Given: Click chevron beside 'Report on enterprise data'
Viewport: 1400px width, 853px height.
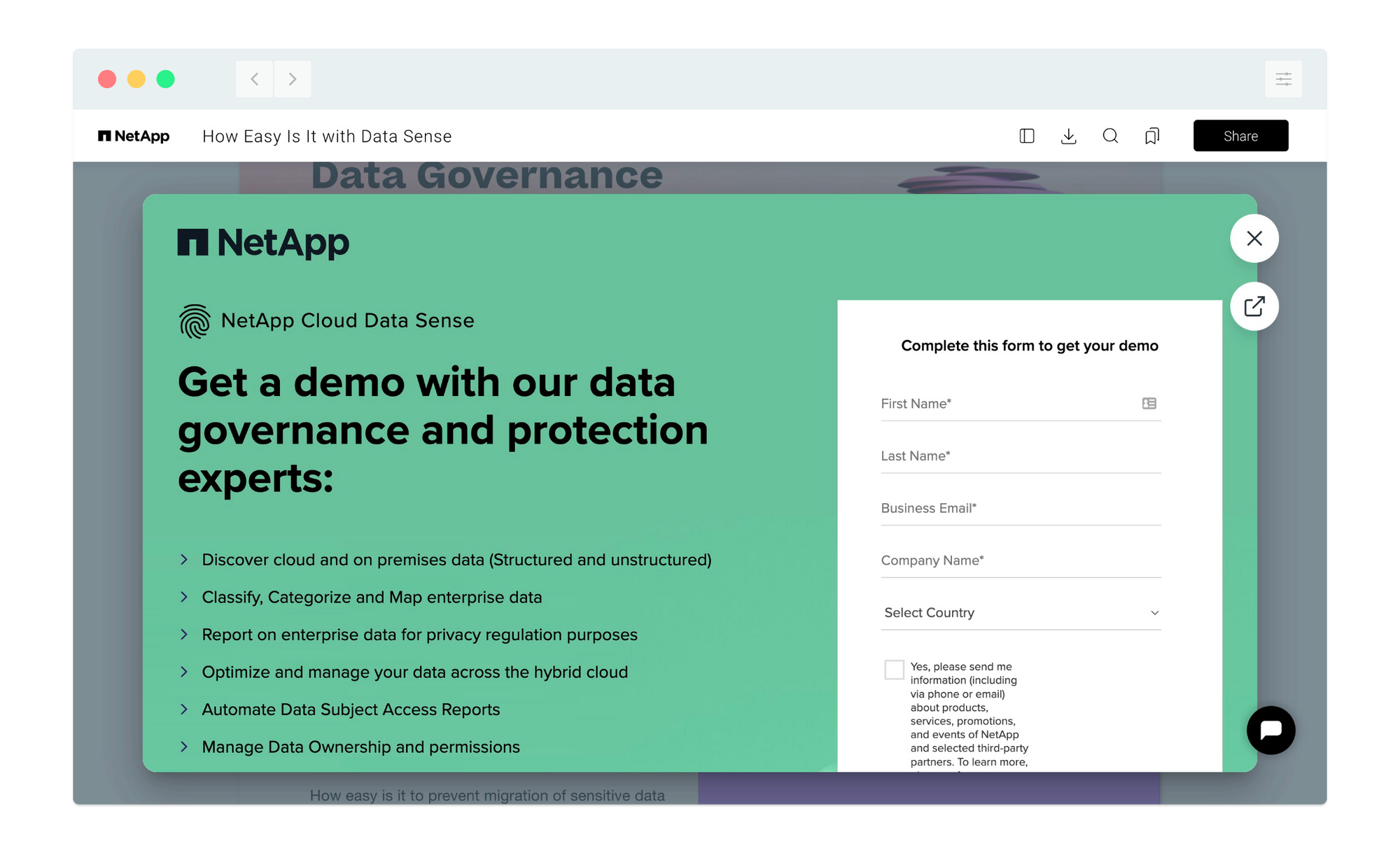Looking at the screenshot, I should [x=184, y=635].
